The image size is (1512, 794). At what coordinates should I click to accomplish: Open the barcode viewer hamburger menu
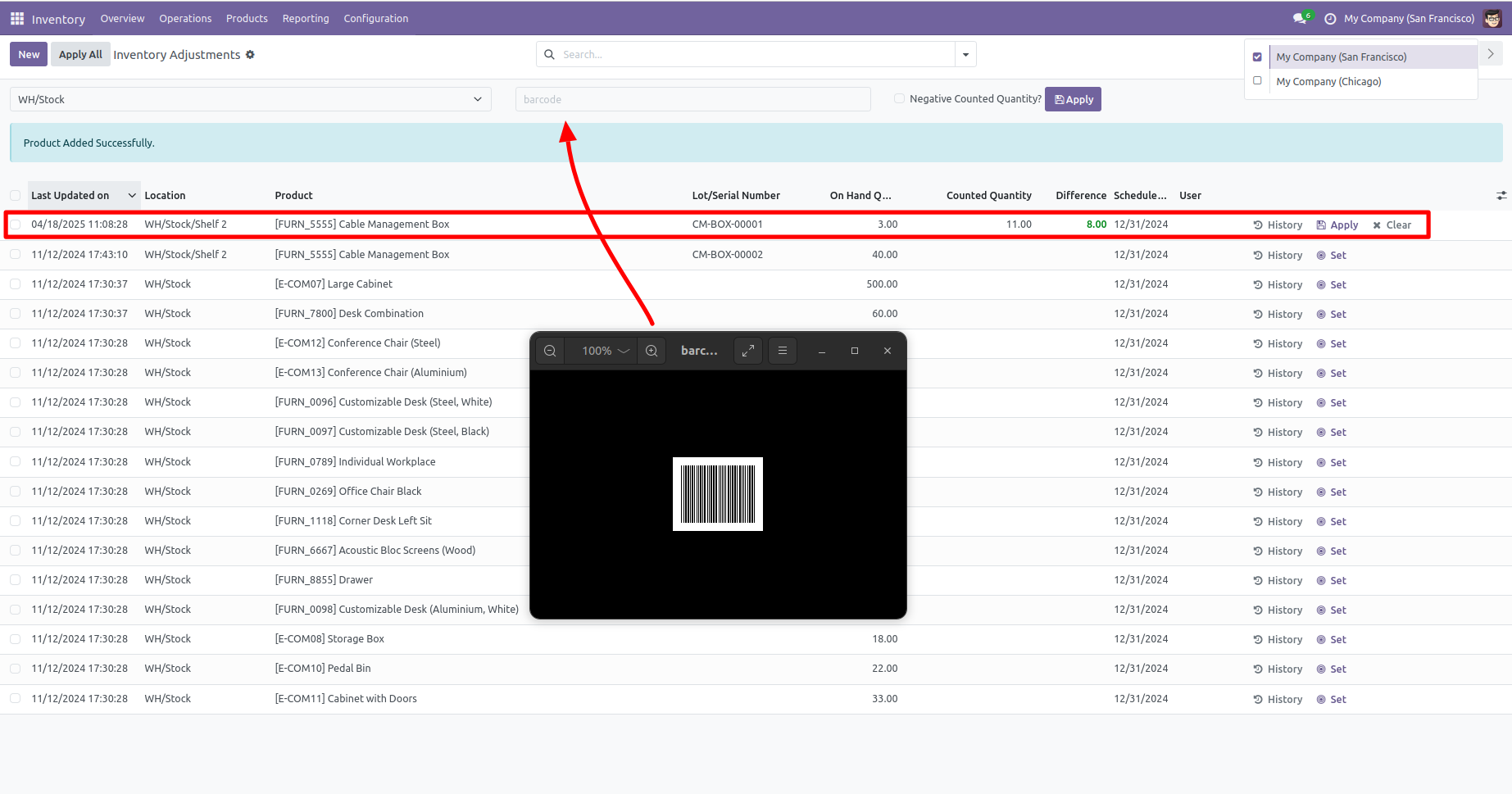tap(783, 351)
